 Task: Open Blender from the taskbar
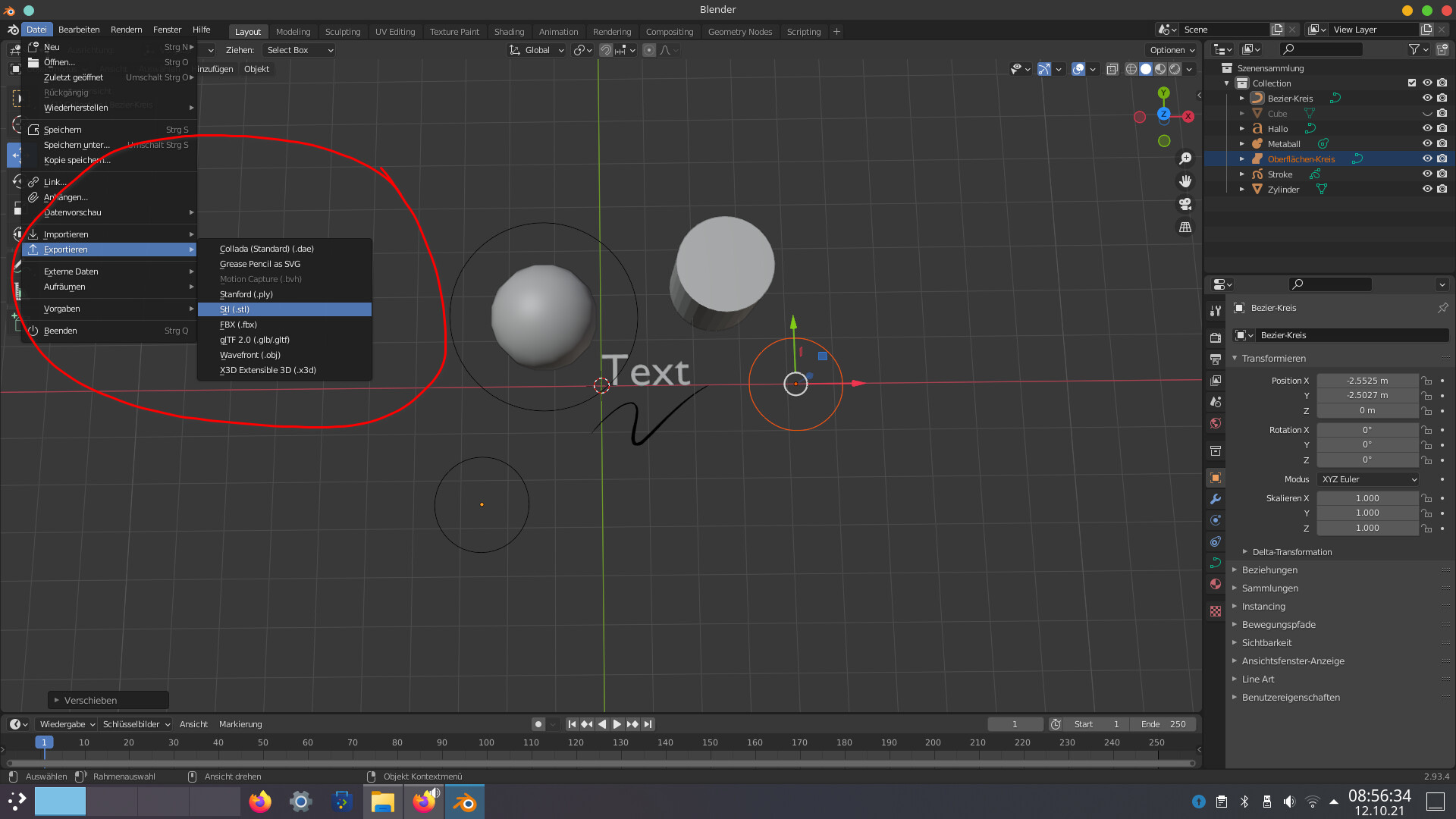click(465, 802)
